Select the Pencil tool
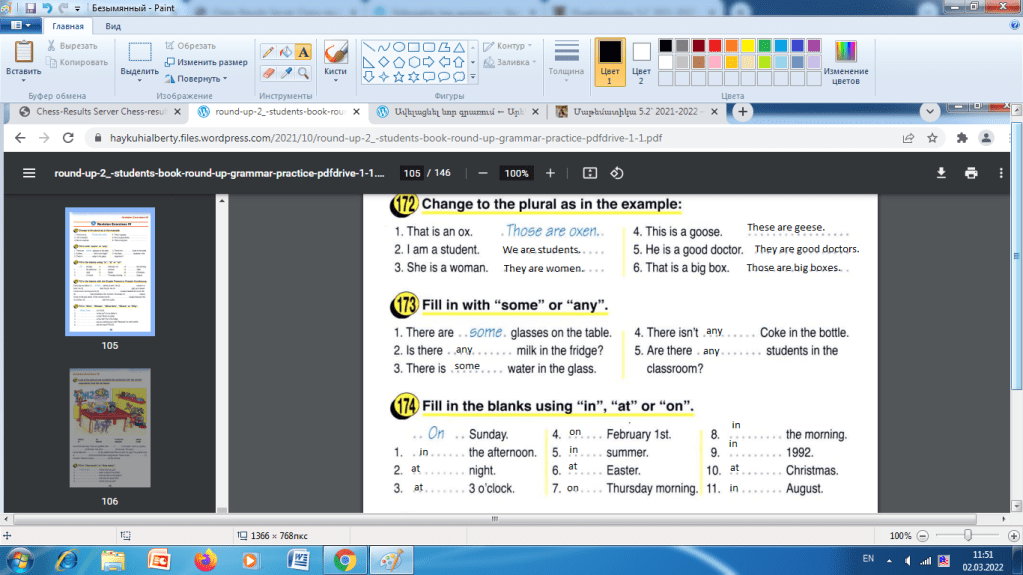The height and width of the screenshot is (575, 1023). pos(268,52)
